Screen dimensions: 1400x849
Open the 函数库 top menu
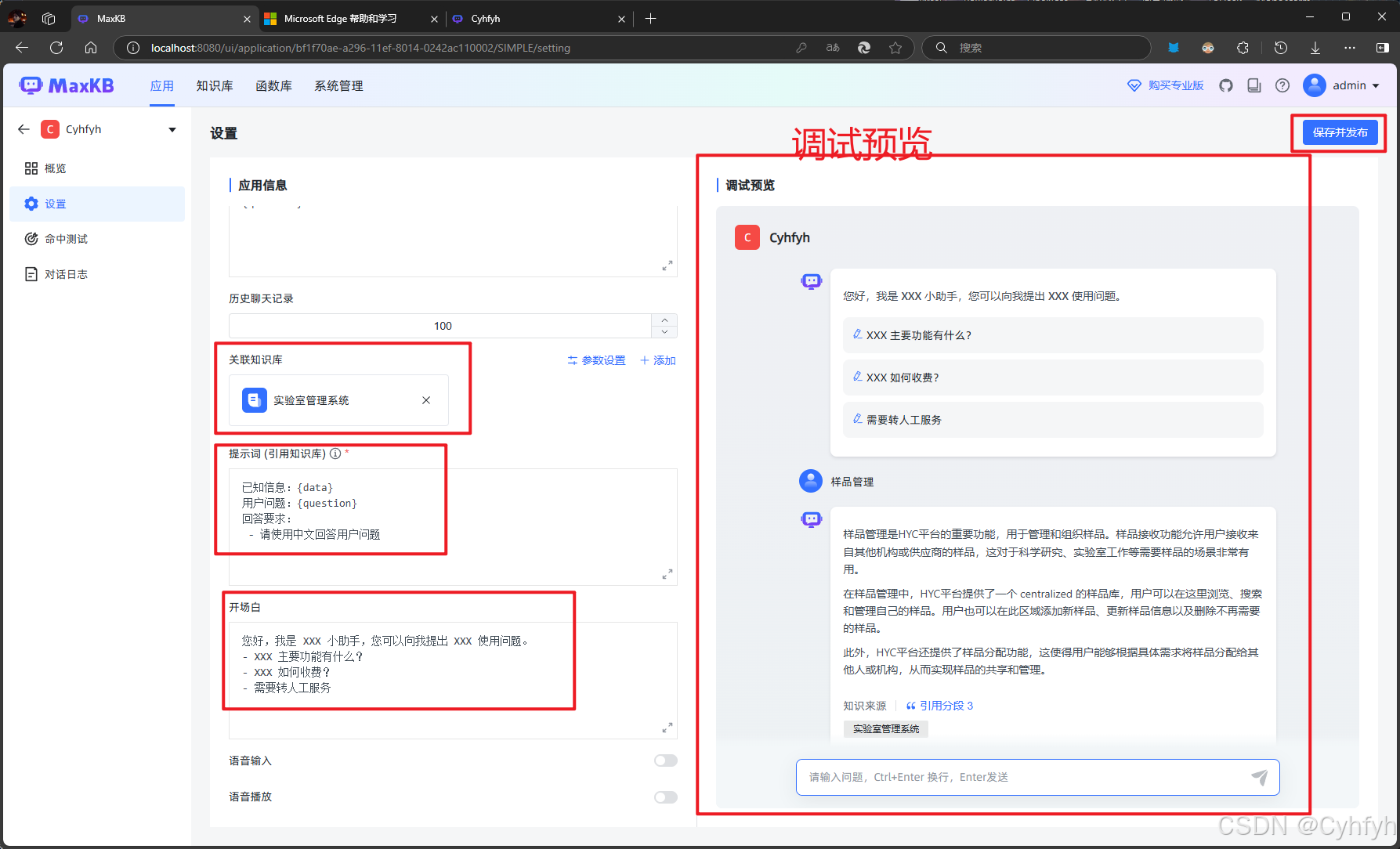[x=273, y=85]
